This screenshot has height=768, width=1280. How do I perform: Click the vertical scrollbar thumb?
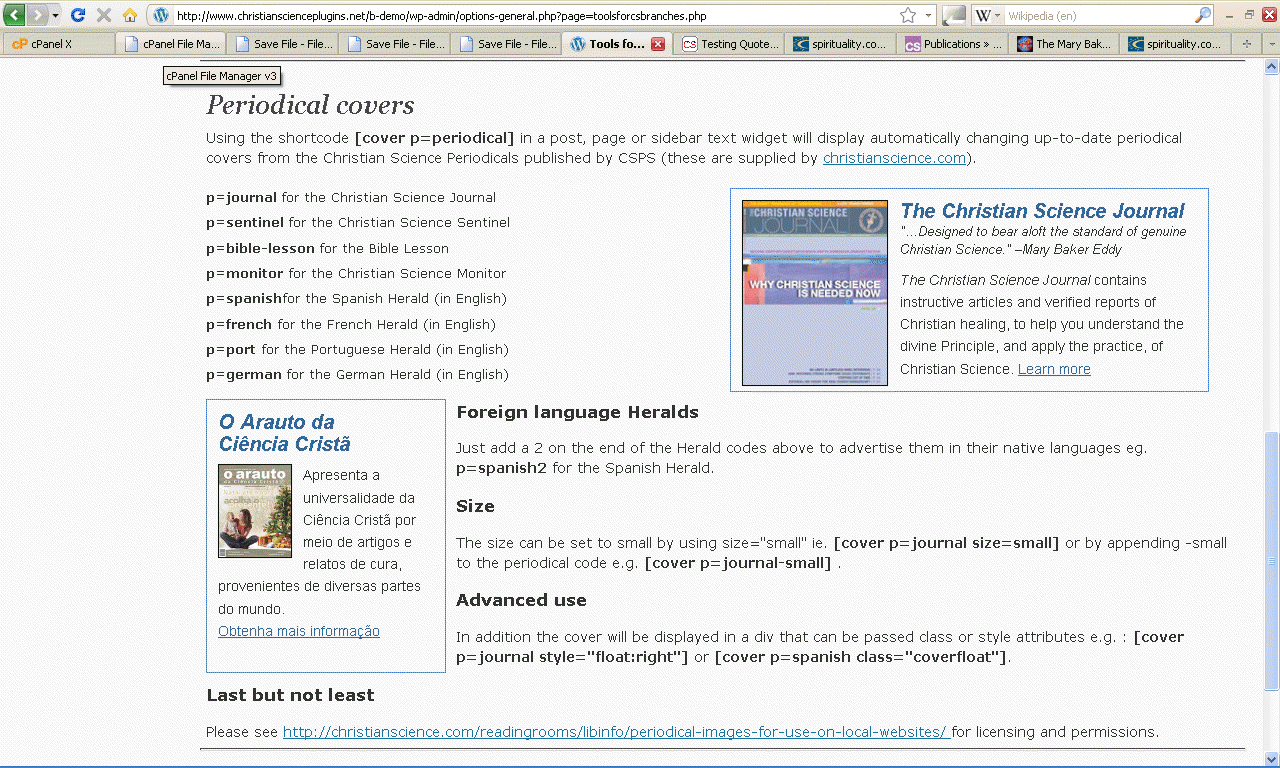(x=1271, y=561)
